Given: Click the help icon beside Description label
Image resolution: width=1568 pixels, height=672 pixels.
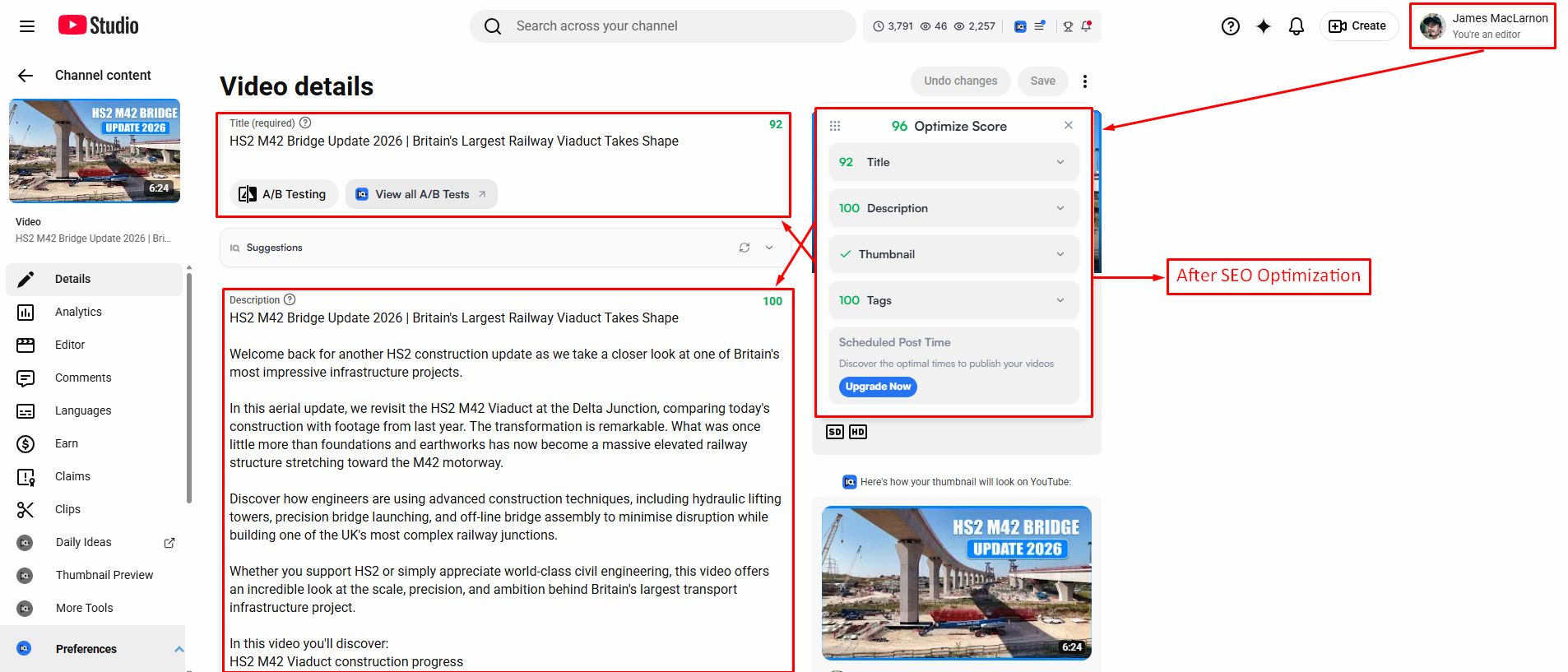Looking at the screenshot, I should point(290,299).
